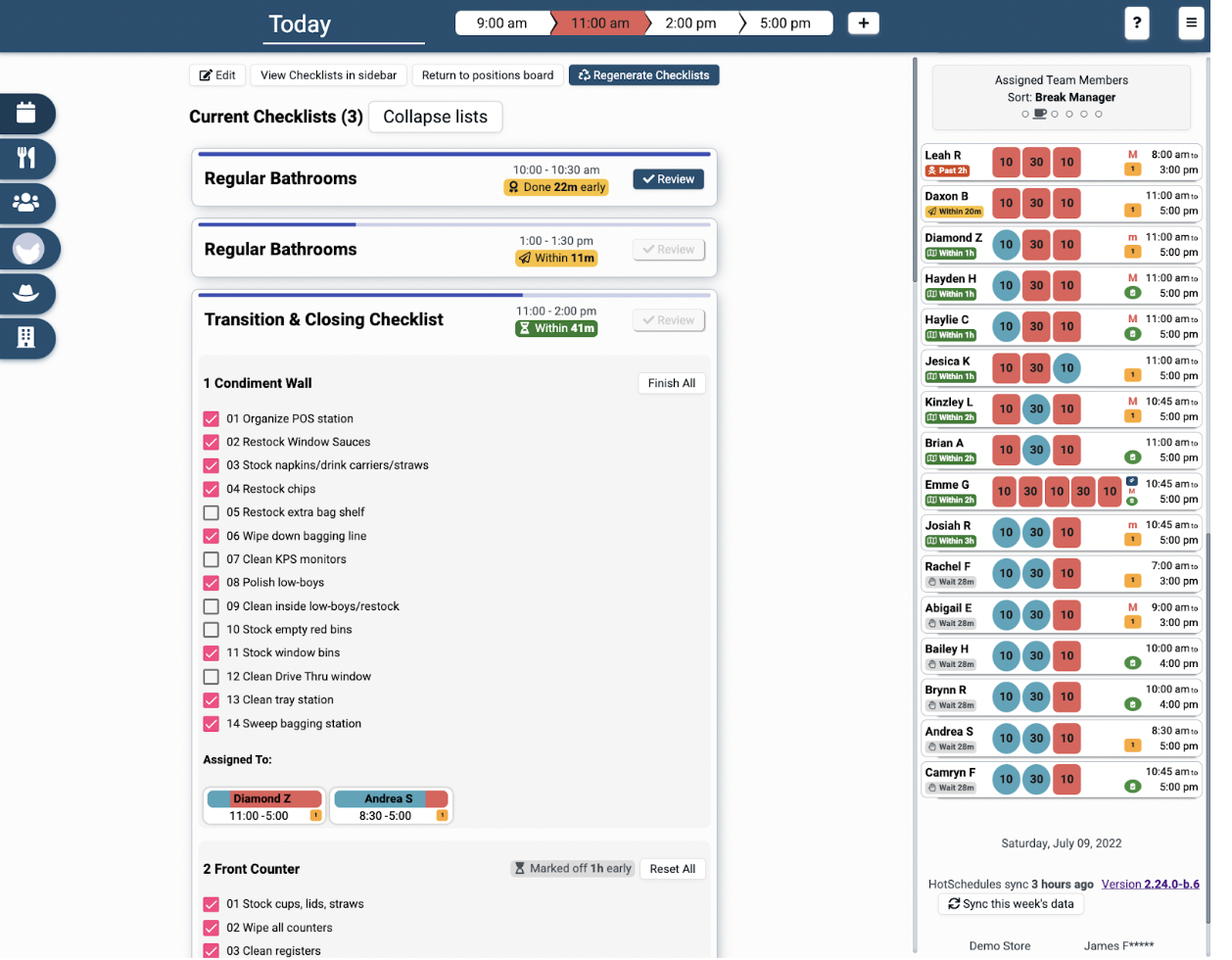
Task: Open help using the question mark icon
Action: point(1137,23)
